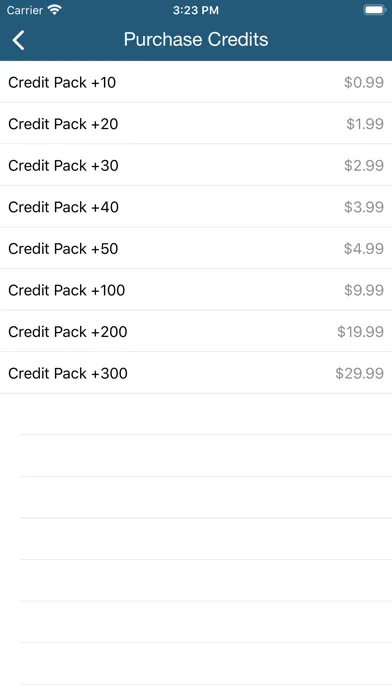Image resolution: width=392 pixels, height=696 pixels.
Task: Tap the Wi-Fi status icon
Action: (55, 10)
